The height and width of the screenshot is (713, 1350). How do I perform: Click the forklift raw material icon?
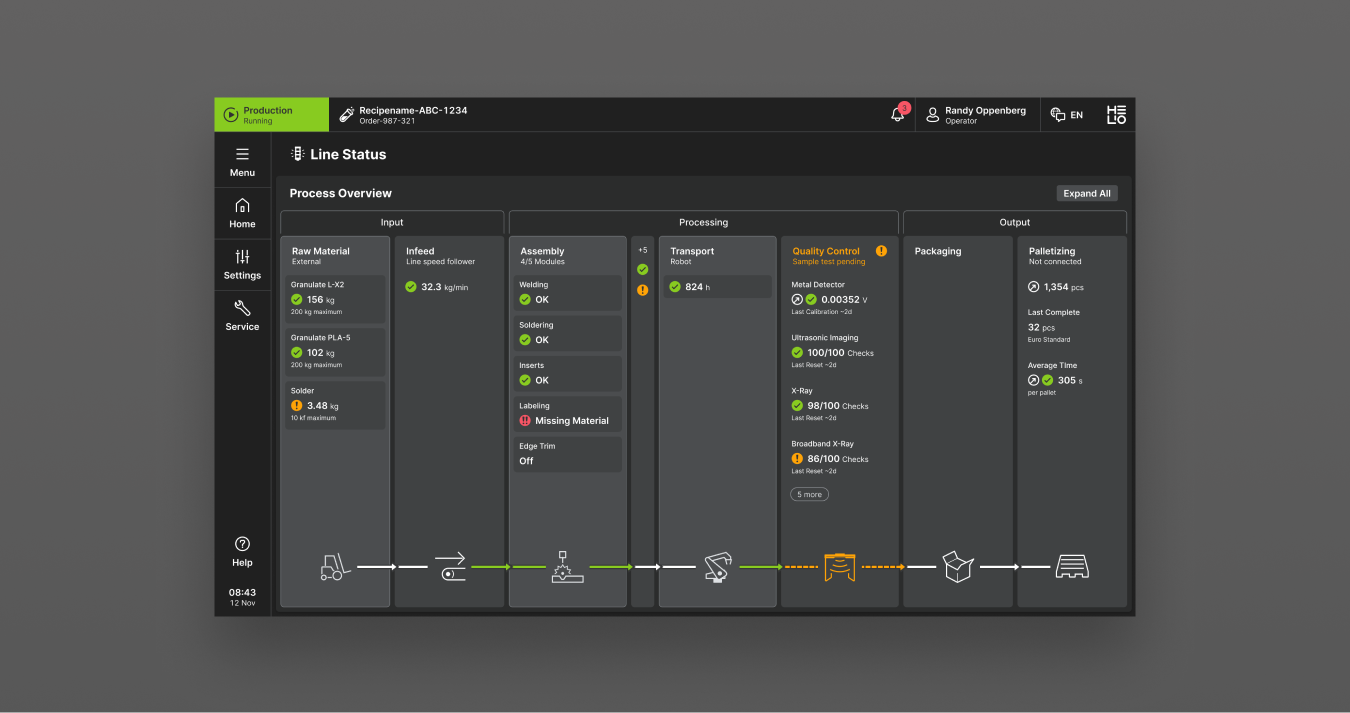(335, 567)
